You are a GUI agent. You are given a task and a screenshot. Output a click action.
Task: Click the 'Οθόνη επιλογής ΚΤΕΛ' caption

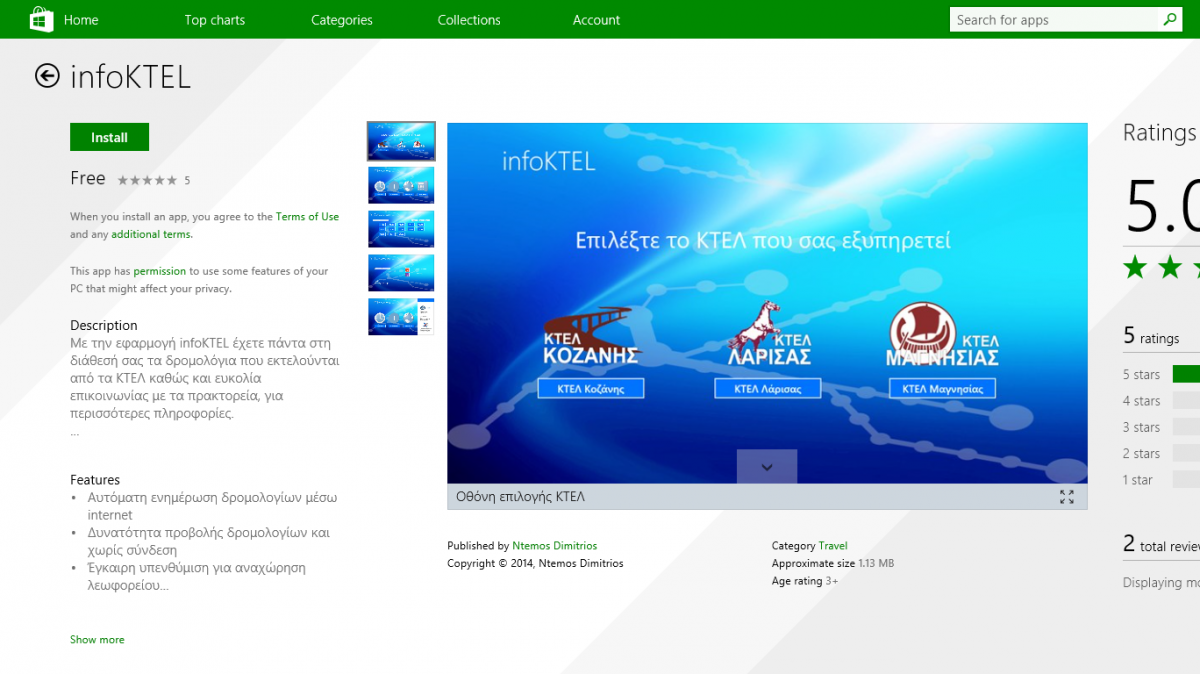coord(520,497)
